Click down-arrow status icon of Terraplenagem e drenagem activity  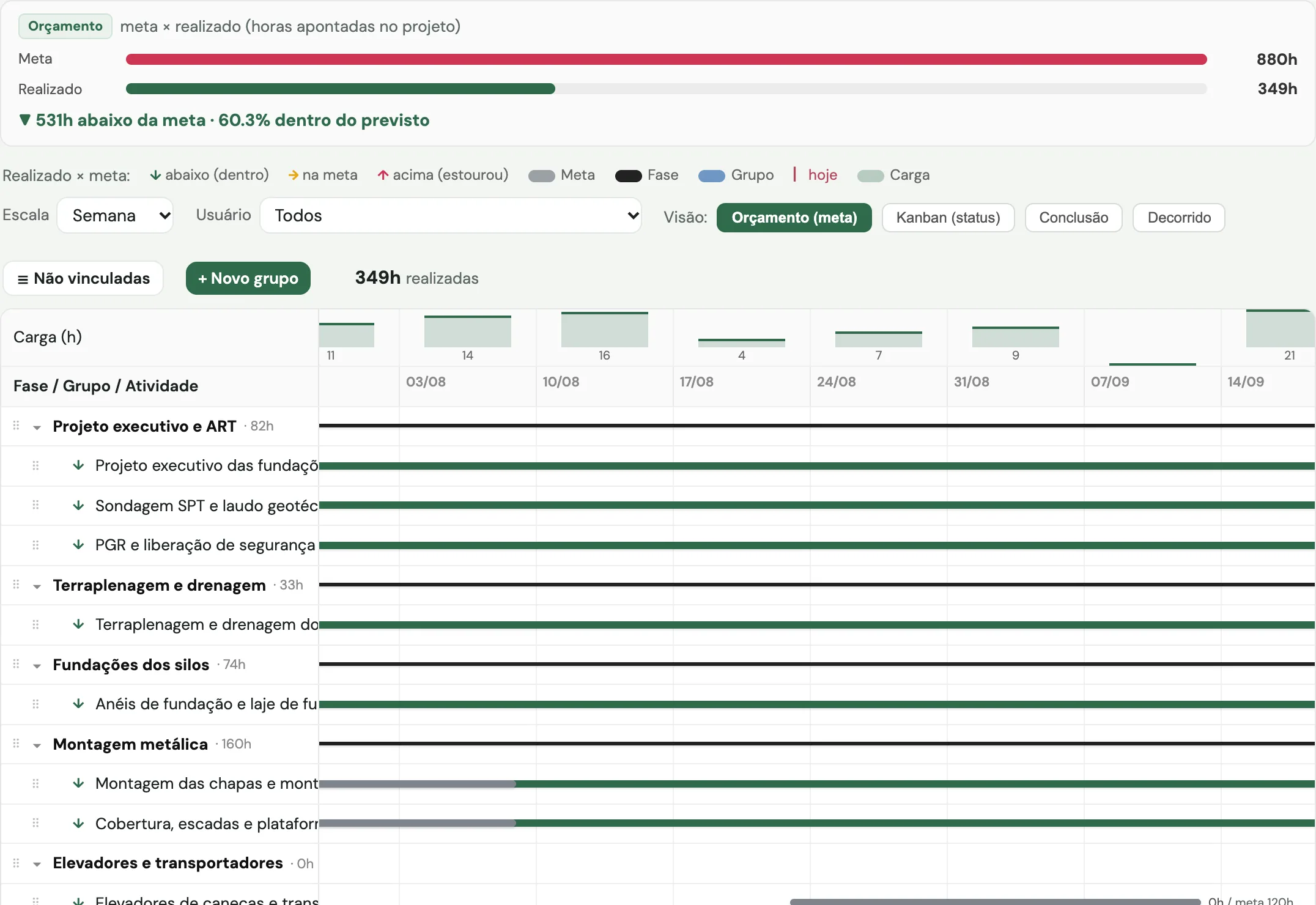click(78, 624)
